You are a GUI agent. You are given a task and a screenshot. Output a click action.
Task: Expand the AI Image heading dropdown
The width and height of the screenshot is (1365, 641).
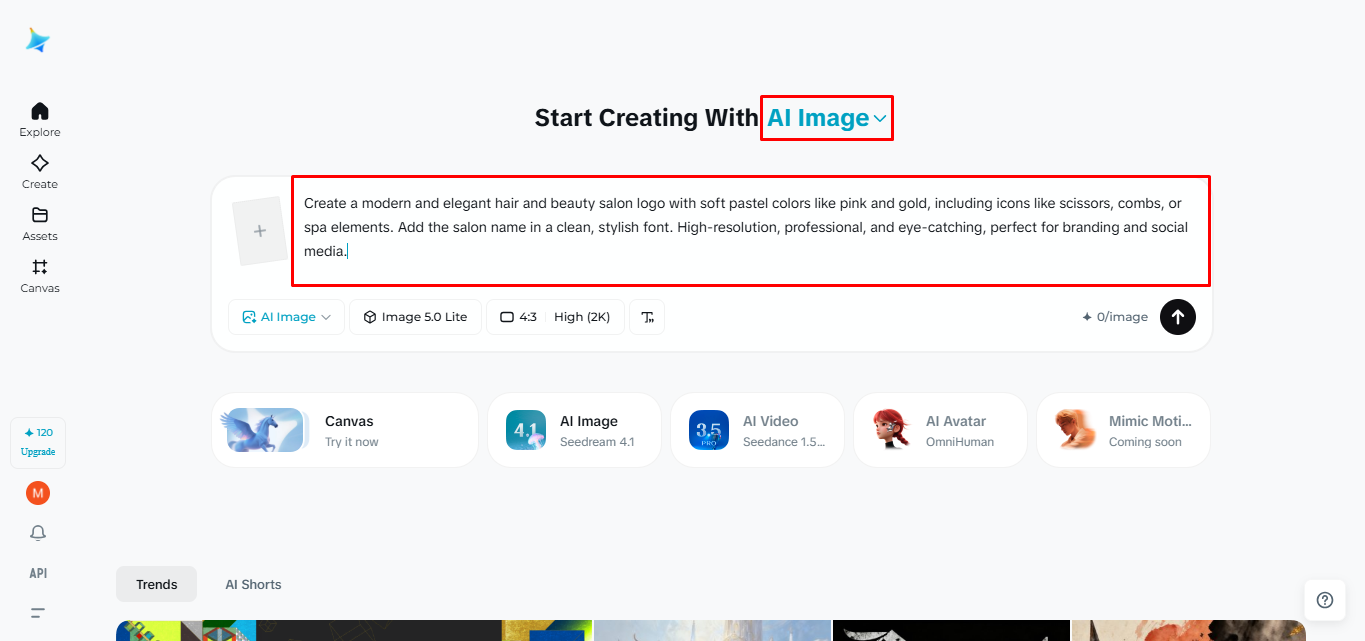tap(827, 118)
